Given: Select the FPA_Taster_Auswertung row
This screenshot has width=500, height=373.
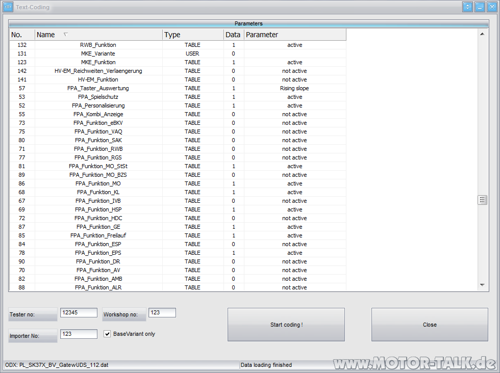Looking at the screenshot, I should (x=178, y=88).
